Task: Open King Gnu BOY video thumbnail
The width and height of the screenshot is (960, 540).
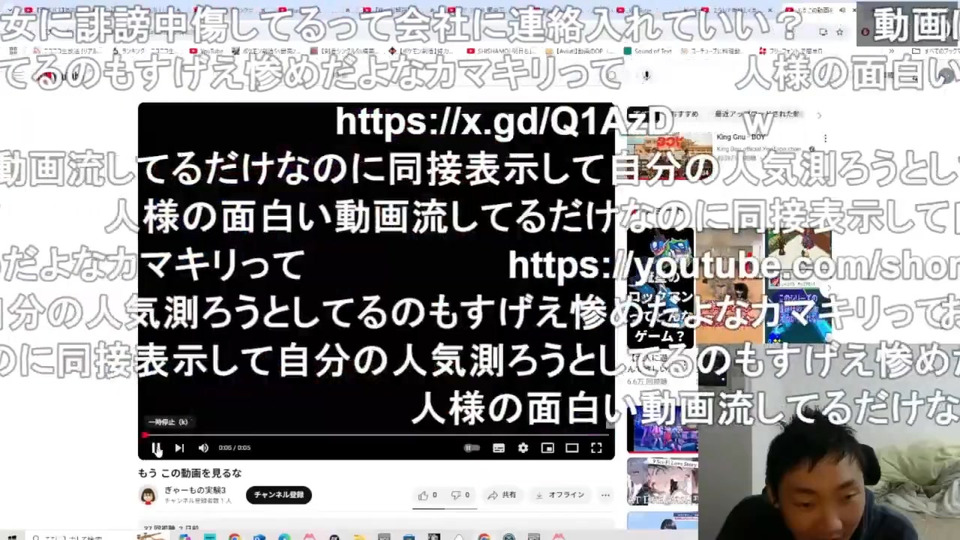Action: tap(669, 156)
